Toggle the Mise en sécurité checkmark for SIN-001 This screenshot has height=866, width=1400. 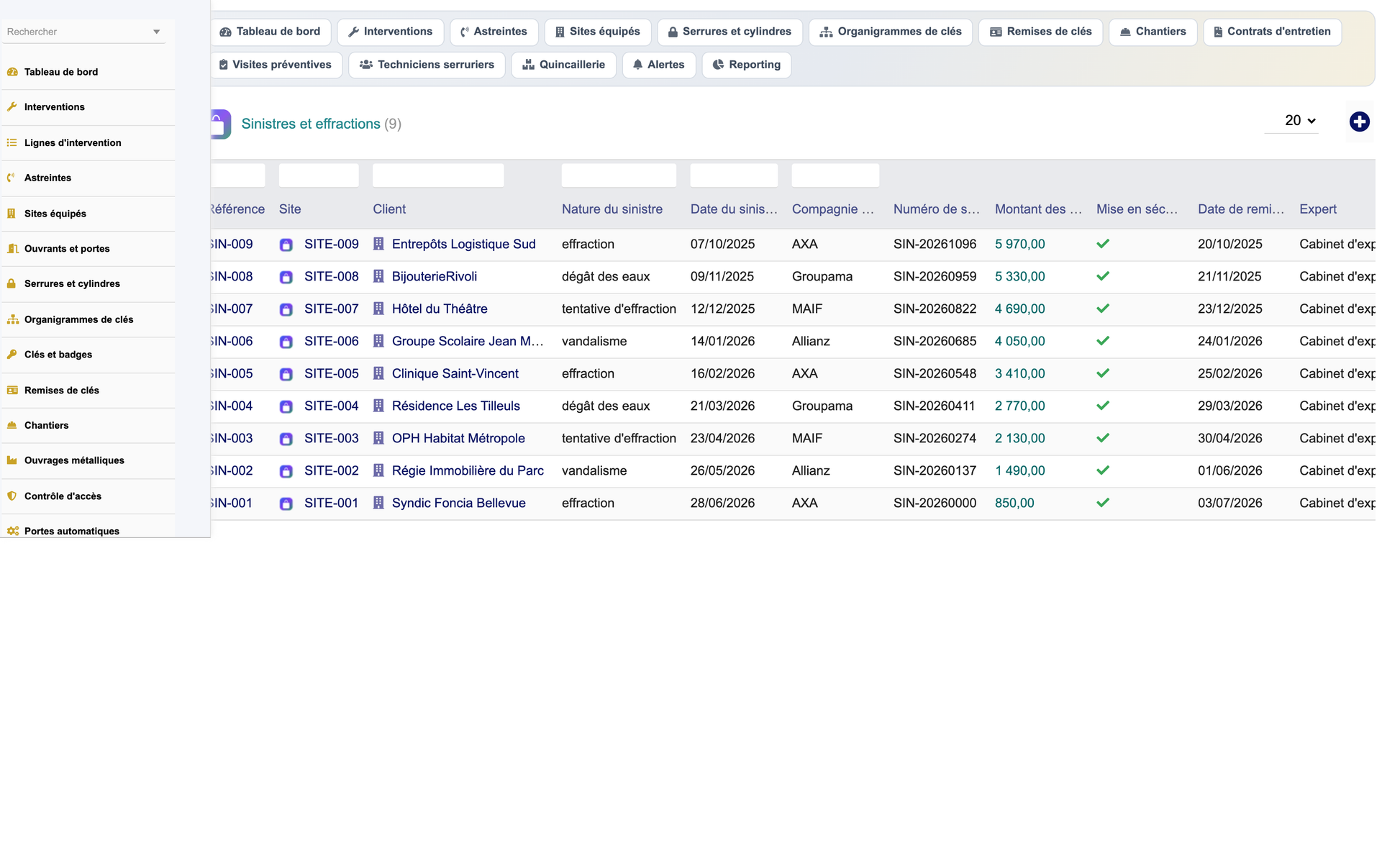point(1103,503)
